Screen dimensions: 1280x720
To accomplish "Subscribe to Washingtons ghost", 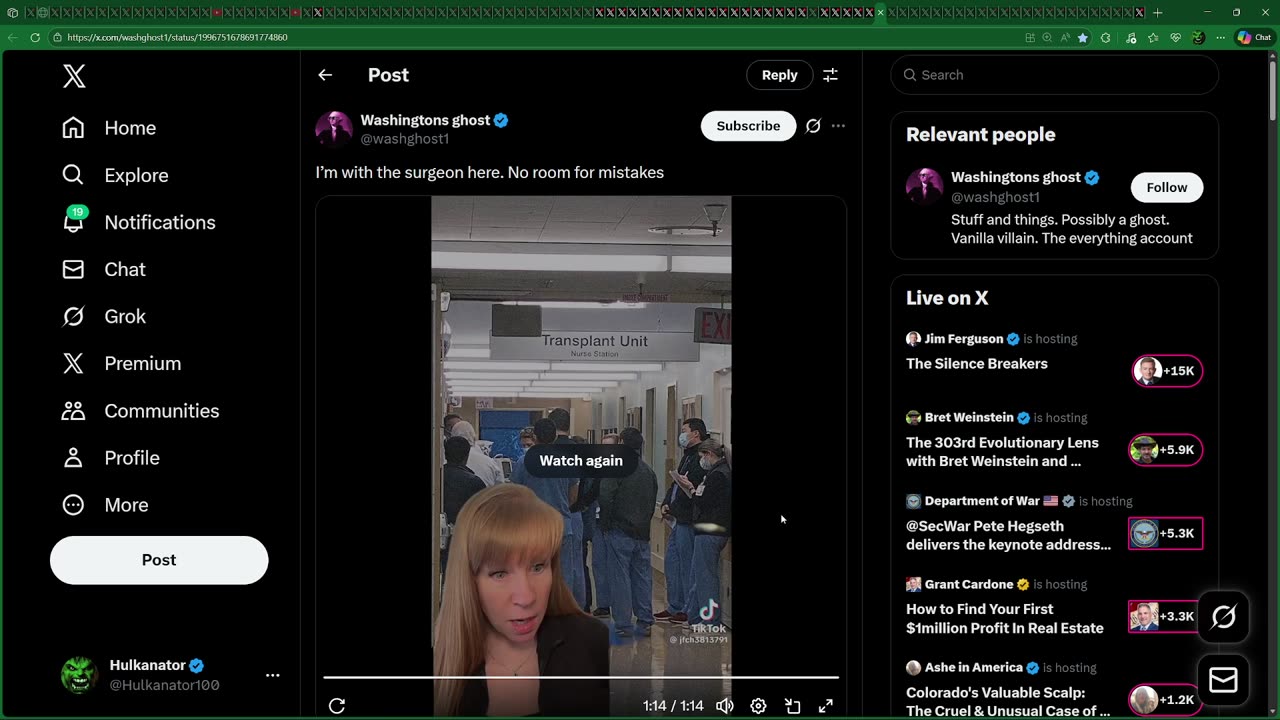I will [x=748, y=126].
